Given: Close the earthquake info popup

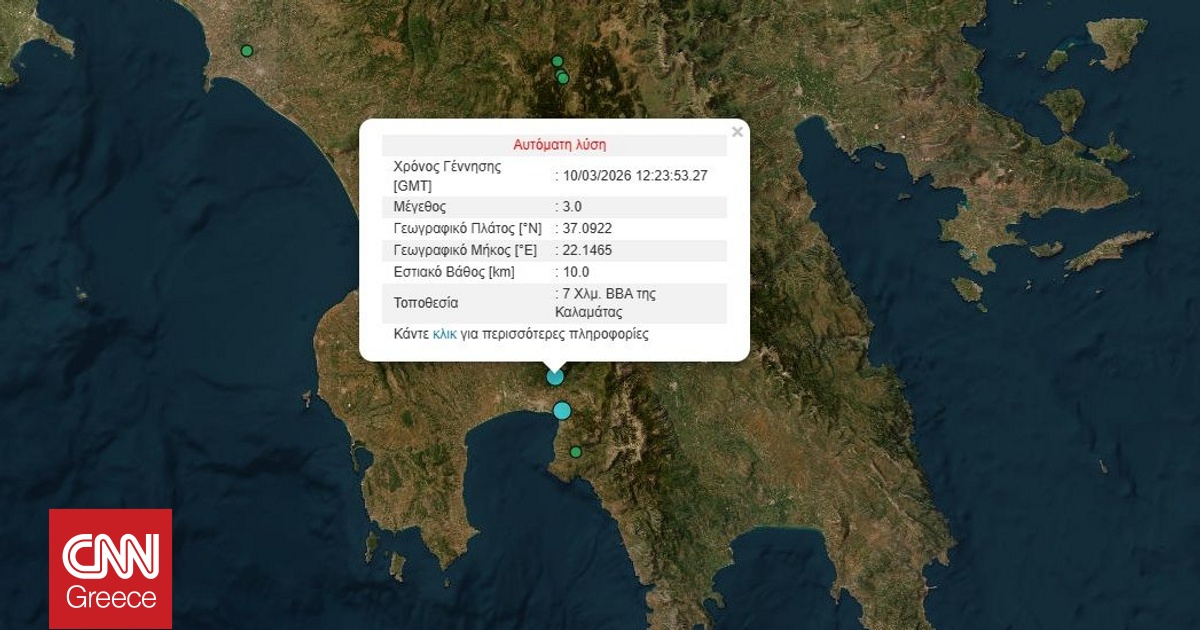Looking at the screenshot, I should point(737,131).
